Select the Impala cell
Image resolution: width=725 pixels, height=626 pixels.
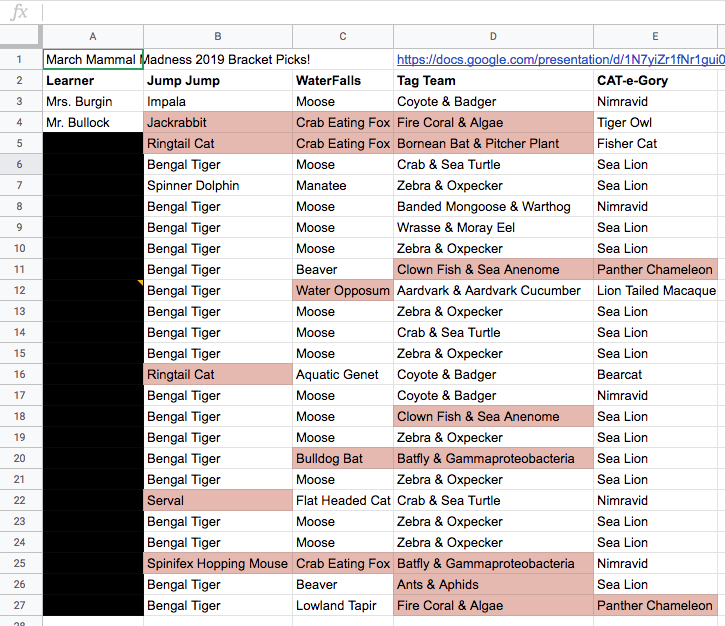[218, 102]
